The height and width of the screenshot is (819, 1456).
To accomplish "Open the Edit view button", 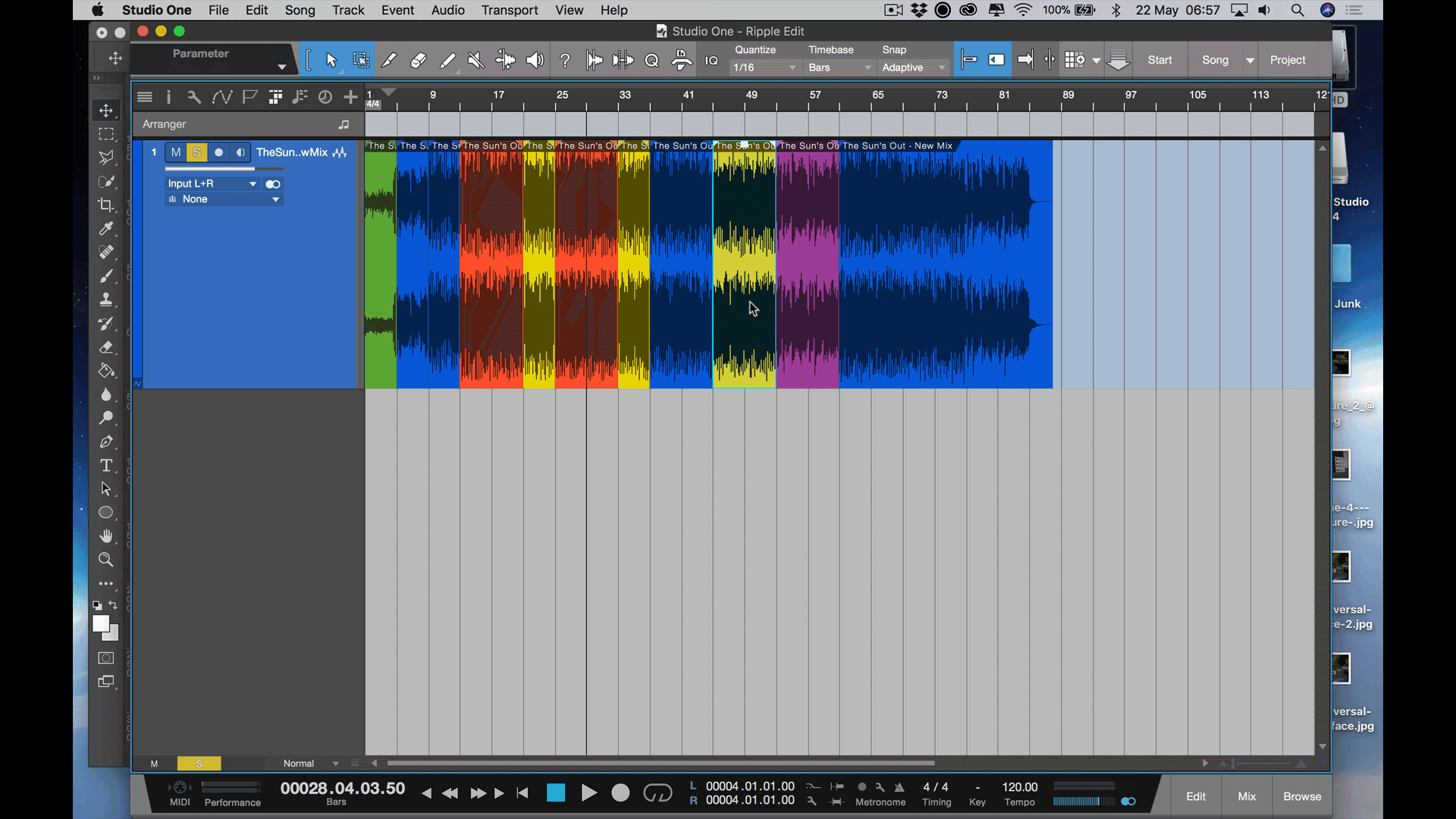I will click(x=1196, y=796).
